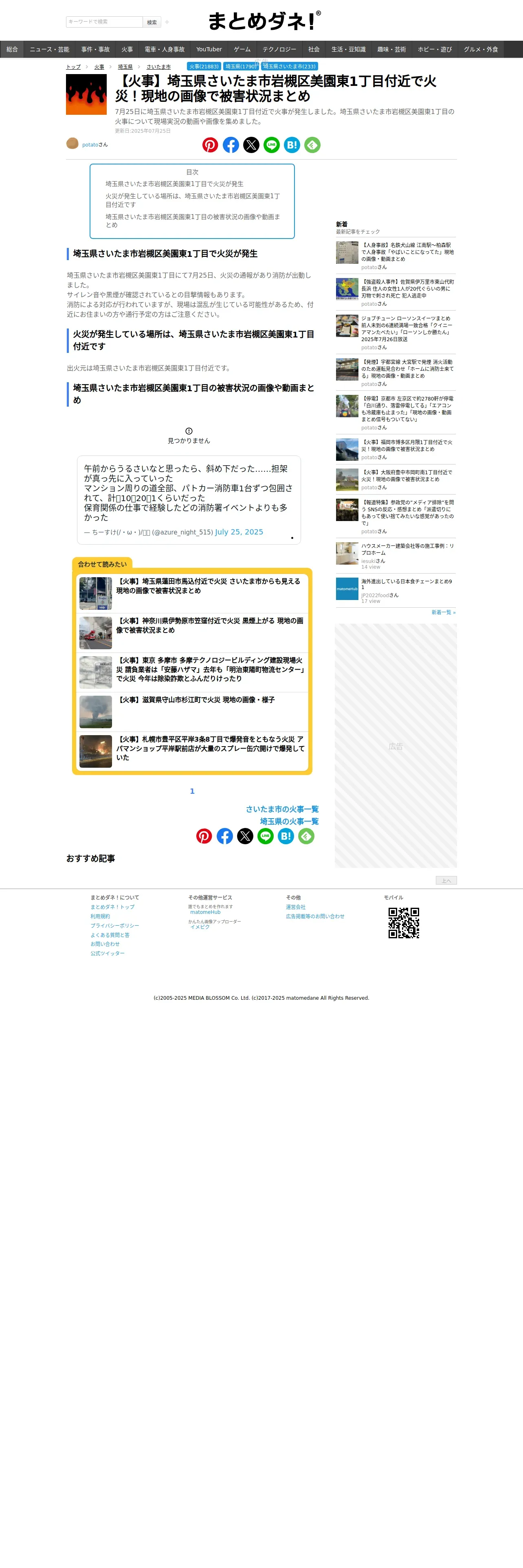523x1568 pixels.
Task: Click the mobile QR code
Action: tap(404, 923)
